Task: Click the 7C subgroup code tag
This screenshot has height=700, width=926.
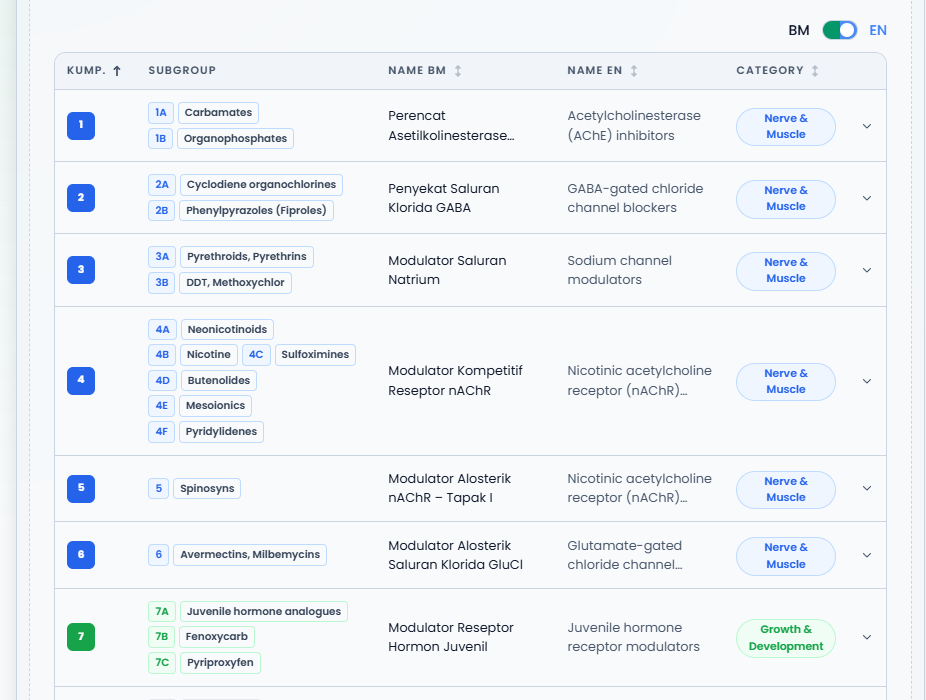Action: pyautogui.click(x=162, y=663)
